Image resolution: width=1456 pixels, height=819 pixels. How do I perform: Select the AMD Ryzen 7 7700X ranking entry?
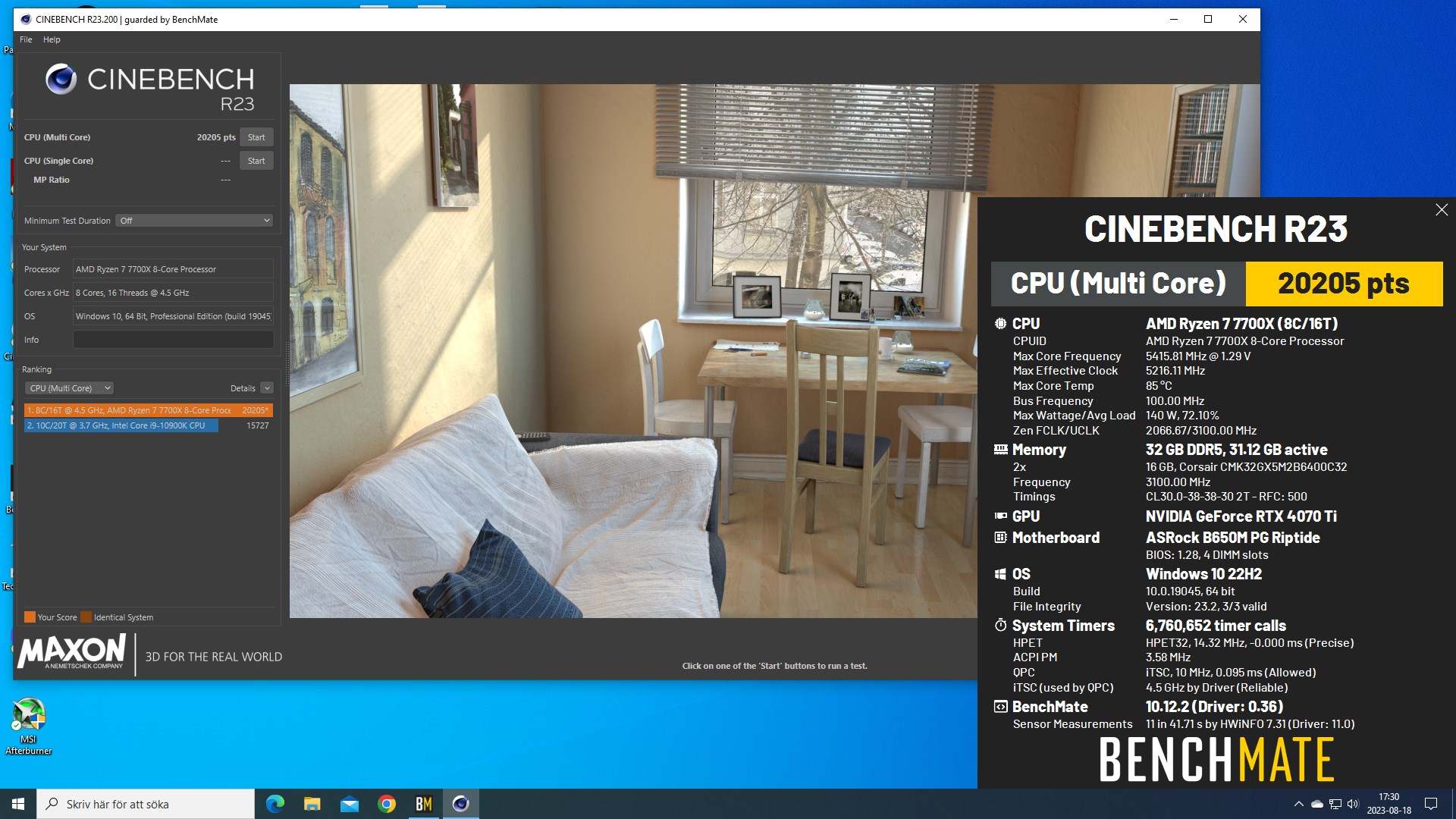(x=149, y=410)
